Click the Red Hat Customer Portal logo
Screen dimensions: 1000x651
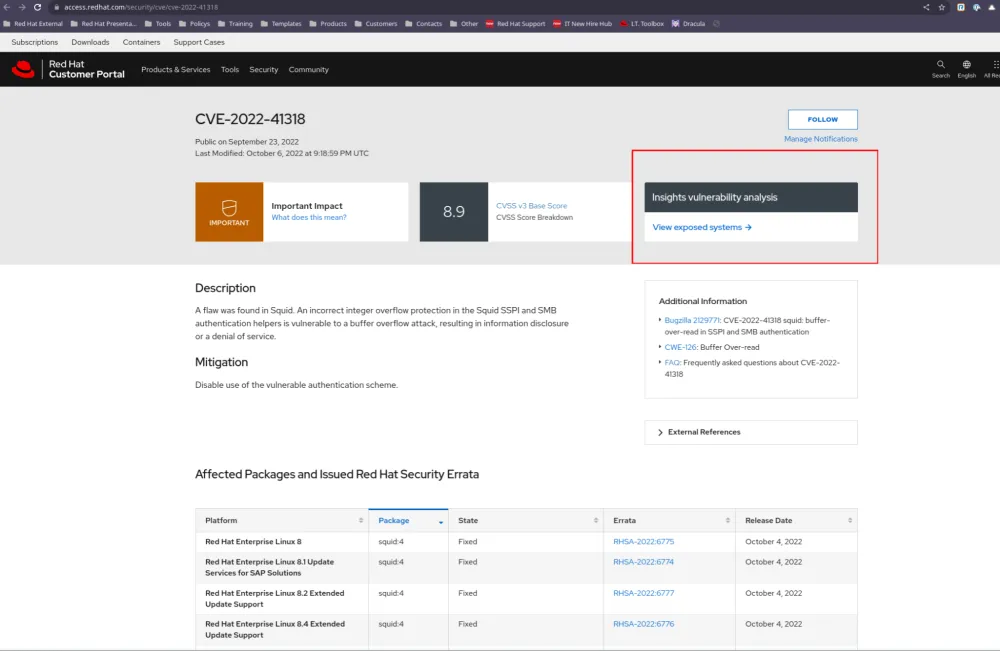click(x=68, y=69)
